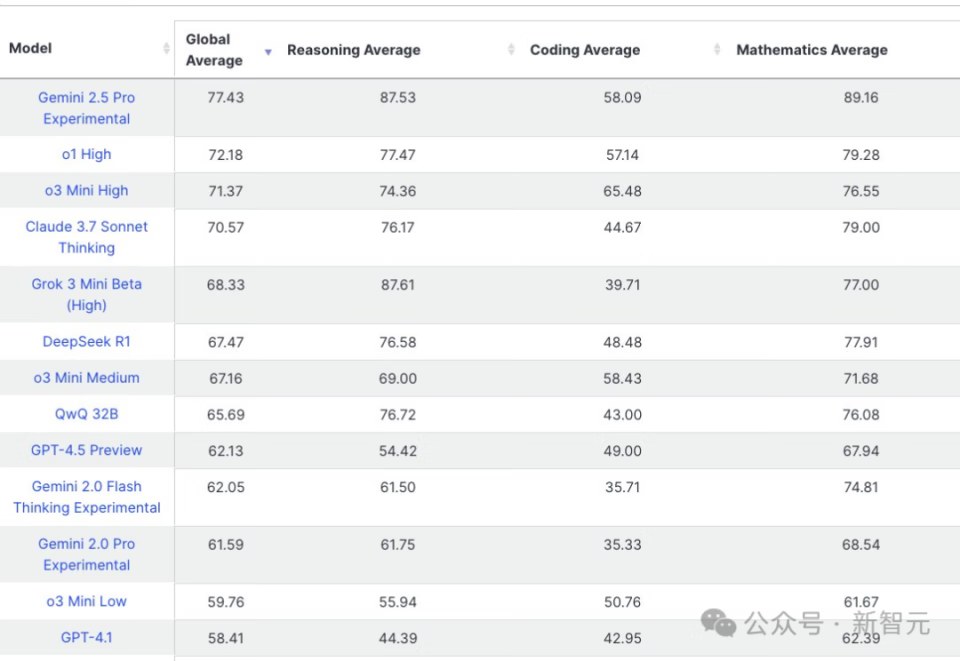Toggle the Global Average sort arrow
This screenshot has height=661, width=960.
[x=268, y=52]
